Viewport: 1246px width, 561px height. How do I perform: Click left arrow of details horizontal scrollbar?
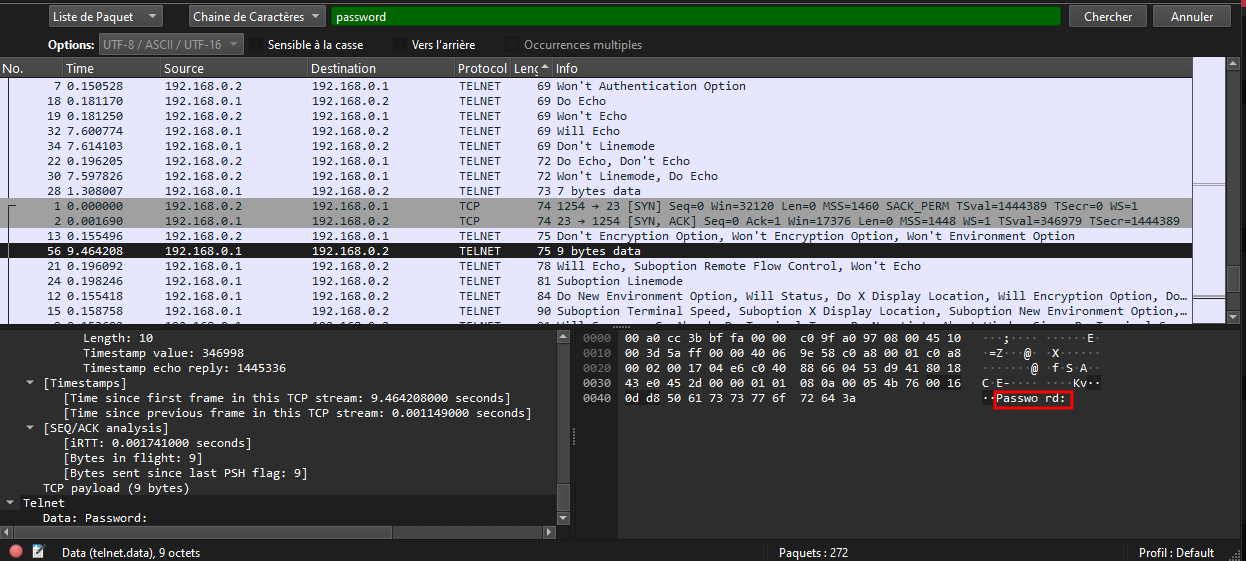click(7, 533)
